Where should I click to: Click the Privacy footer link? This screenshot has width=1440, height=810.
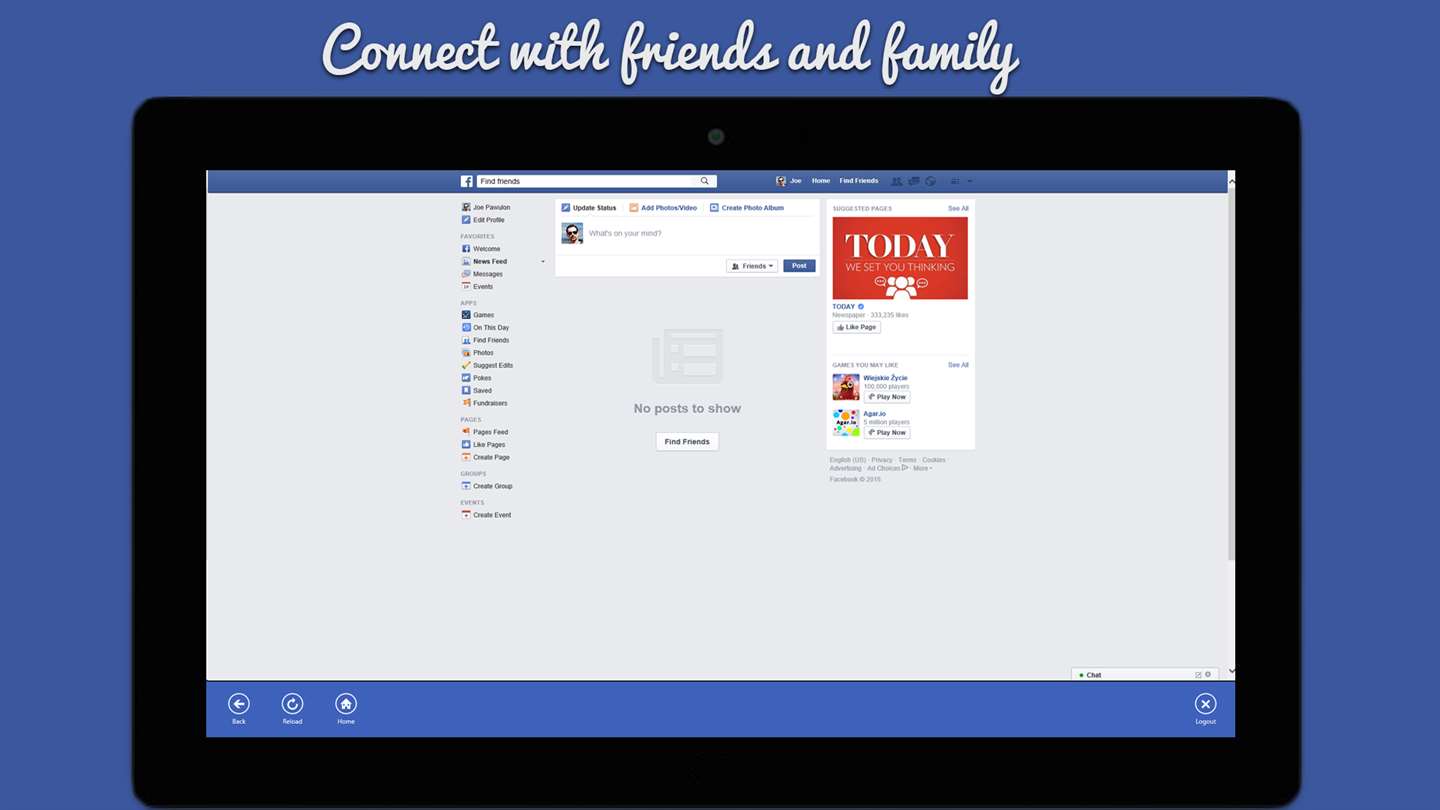pyautogui.click(x=882, y=460)
